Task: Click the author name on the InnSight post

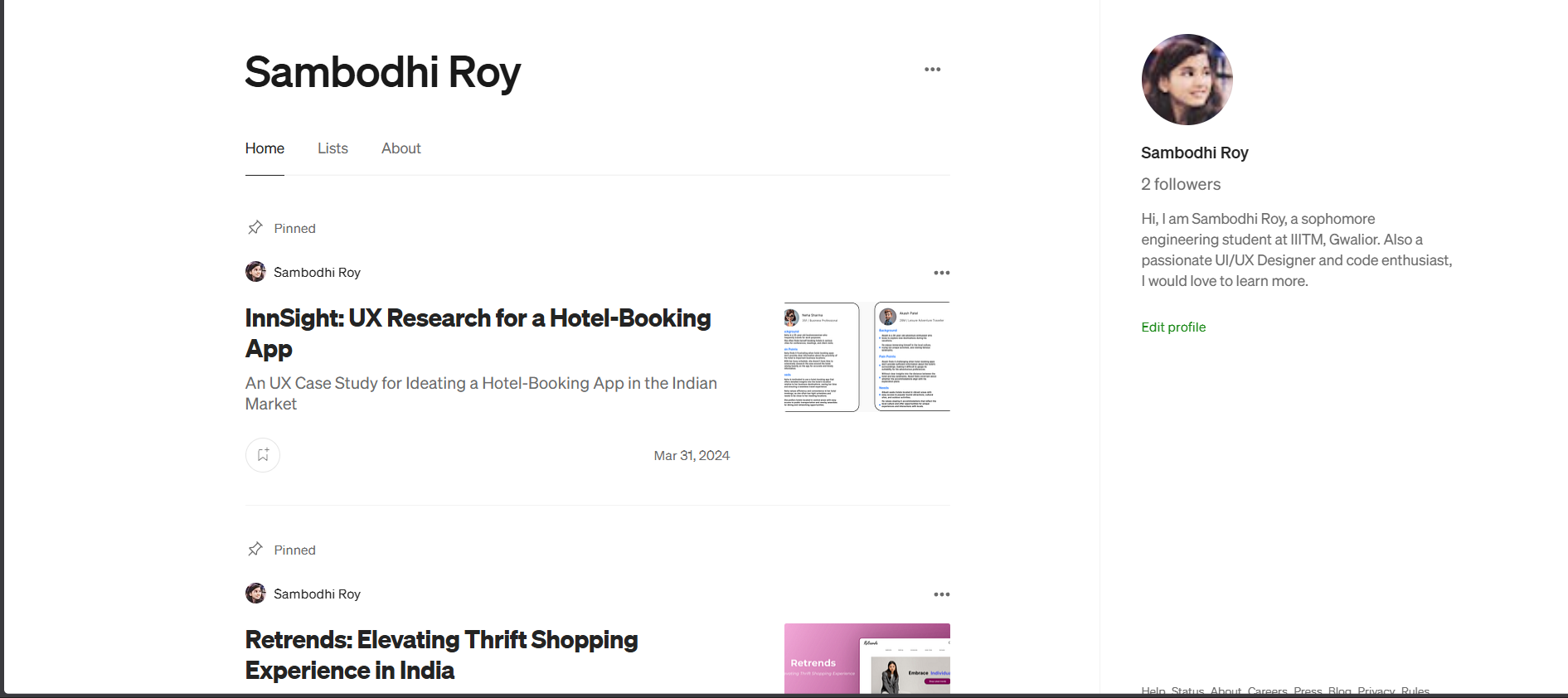Action: [317, 273]
